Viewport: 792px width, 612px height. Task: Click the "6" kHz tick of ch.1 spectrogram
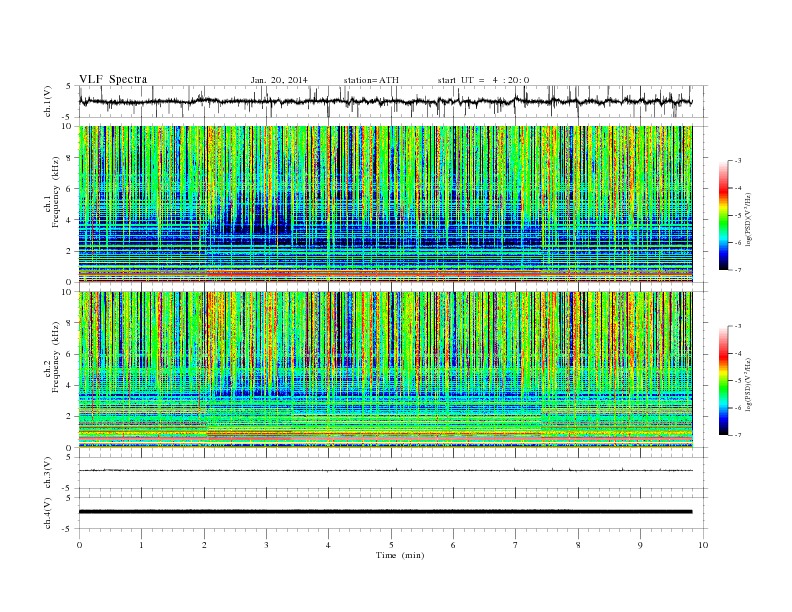69,188
